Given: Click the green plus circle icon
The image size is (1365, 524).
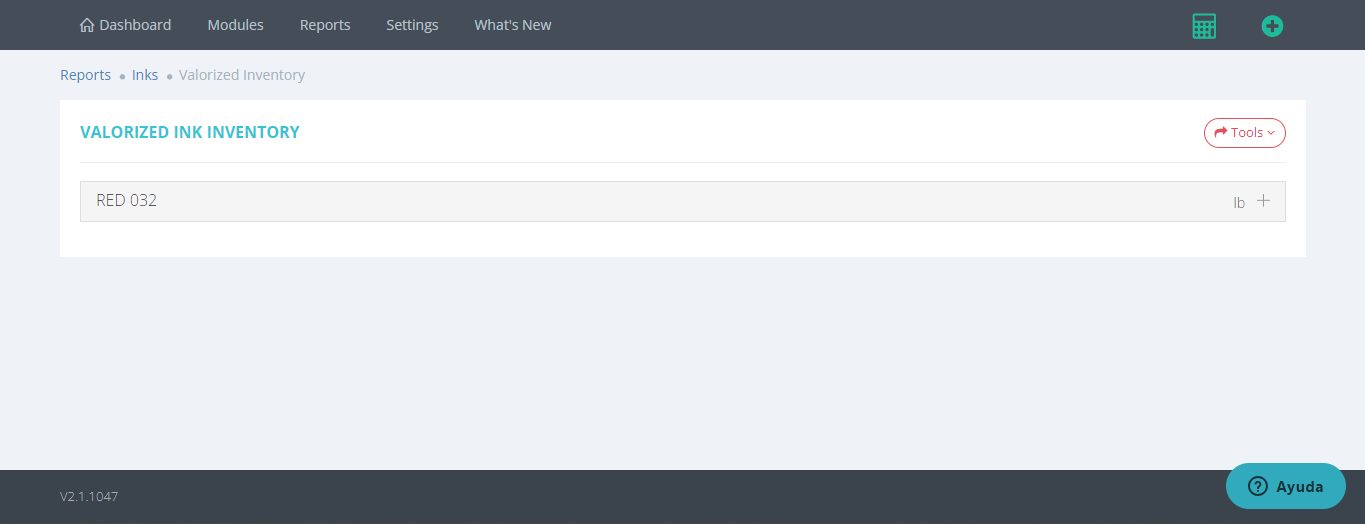Looking at the screenshot, I should (1272, 26).
